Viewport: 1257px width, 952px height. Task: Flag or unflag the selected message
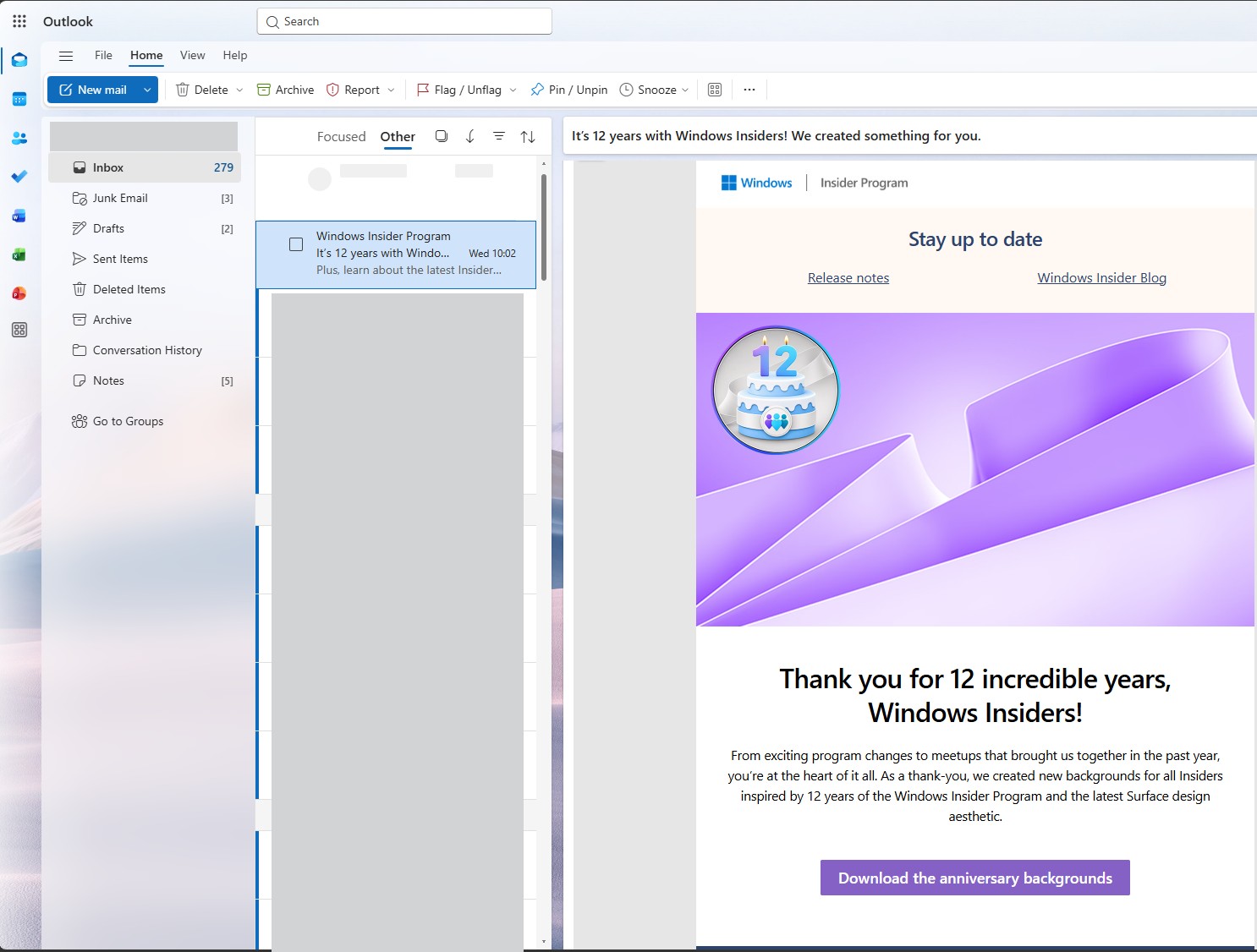click(x=458, y=90)
